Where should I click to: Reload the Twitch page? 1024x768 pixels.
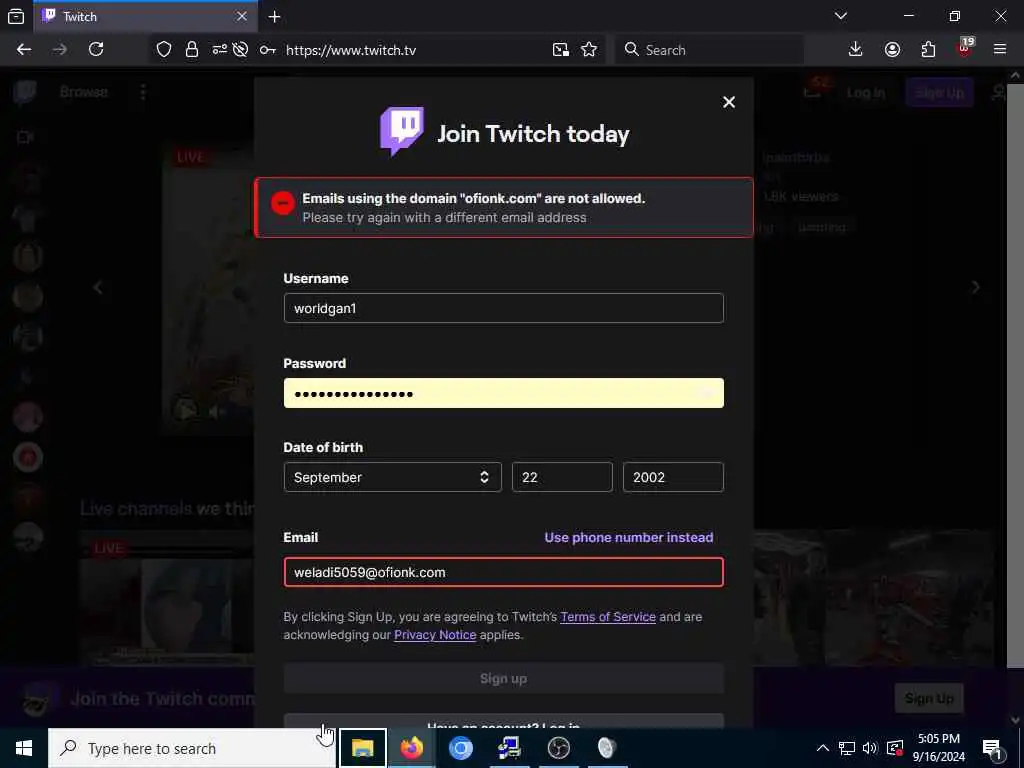point(96,50)
